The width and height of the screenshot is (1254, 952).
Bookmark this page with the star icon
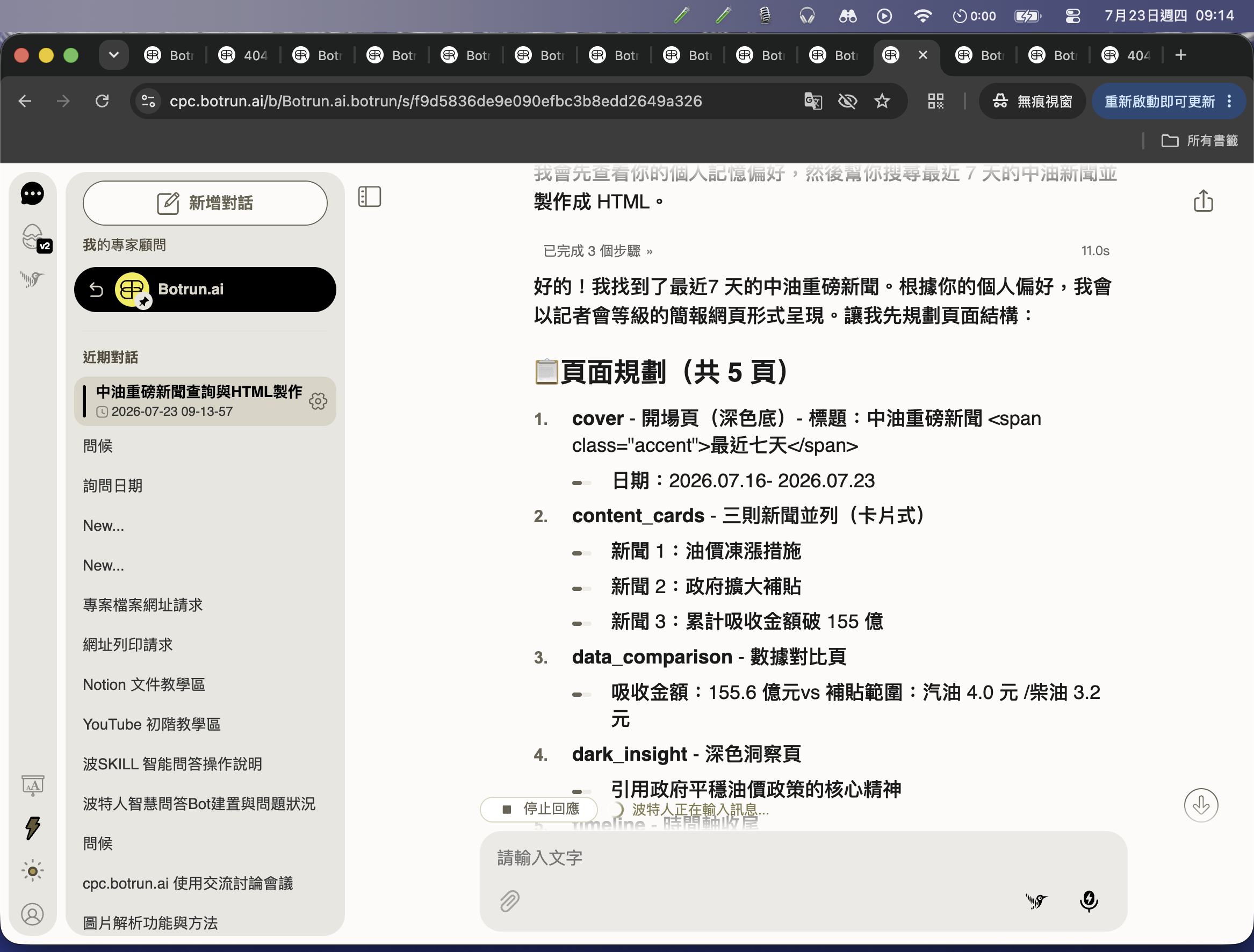[882, 101]
